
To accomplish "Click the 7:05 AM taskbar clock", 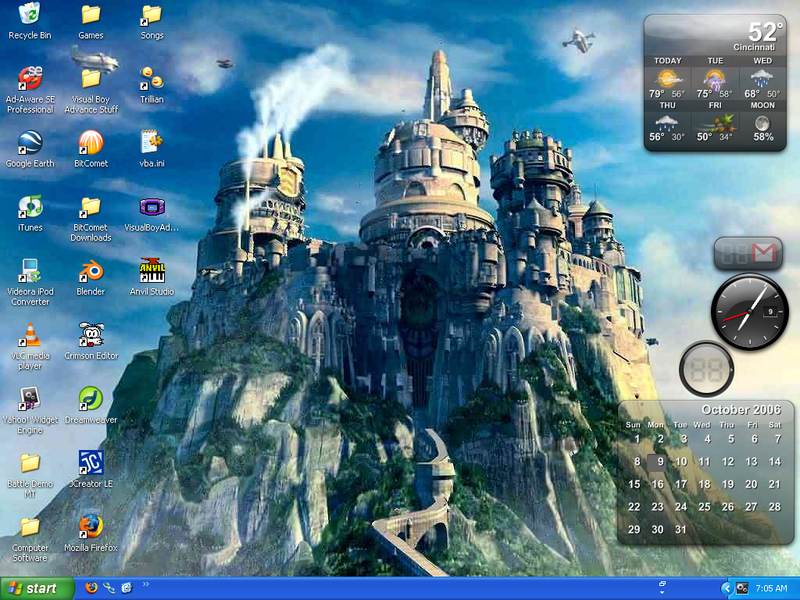I will (771, 588).
